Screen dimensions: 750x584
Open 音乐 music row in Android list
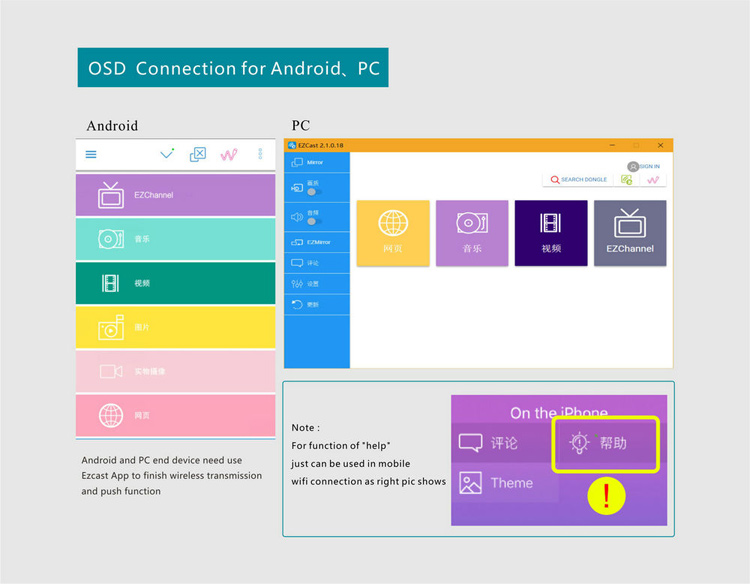[176, 239]
